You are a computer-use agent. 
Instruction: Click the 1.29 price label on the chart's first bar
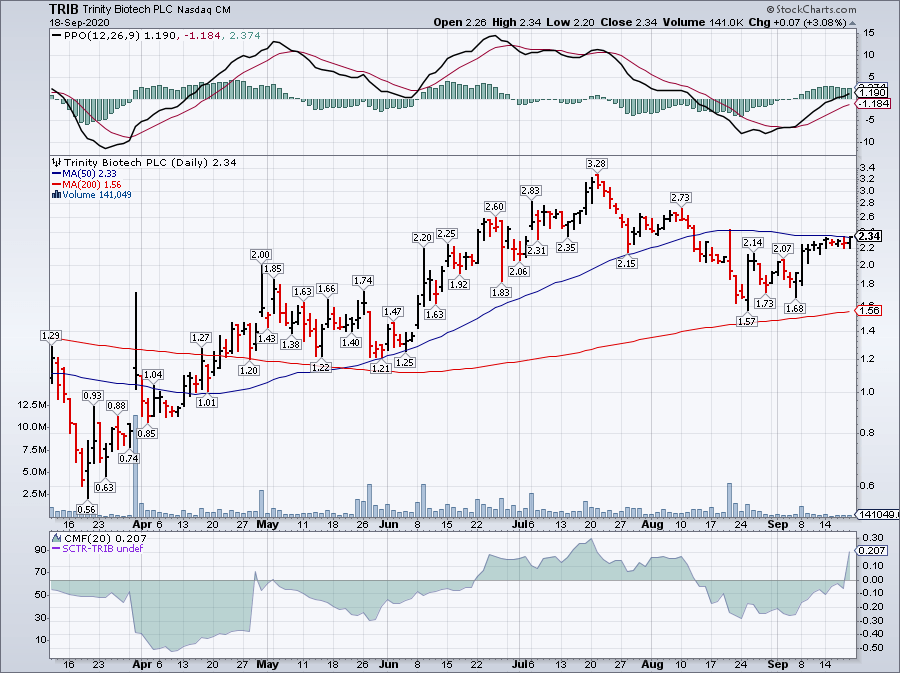click(51, 335)
